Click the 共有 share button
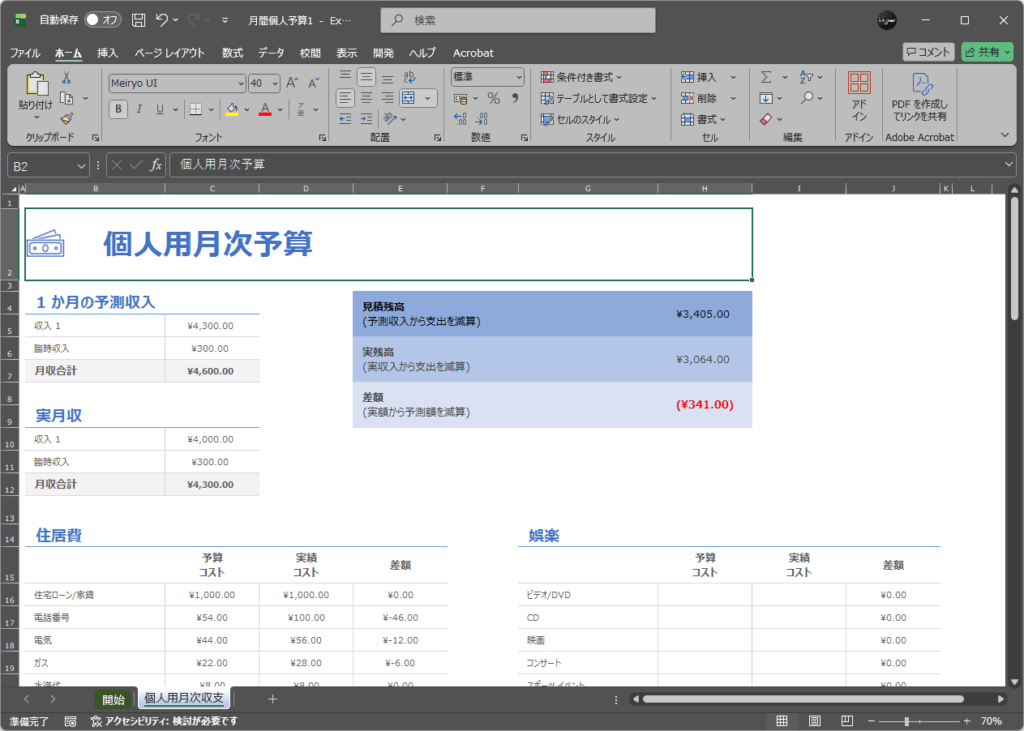 click(987, 52)
